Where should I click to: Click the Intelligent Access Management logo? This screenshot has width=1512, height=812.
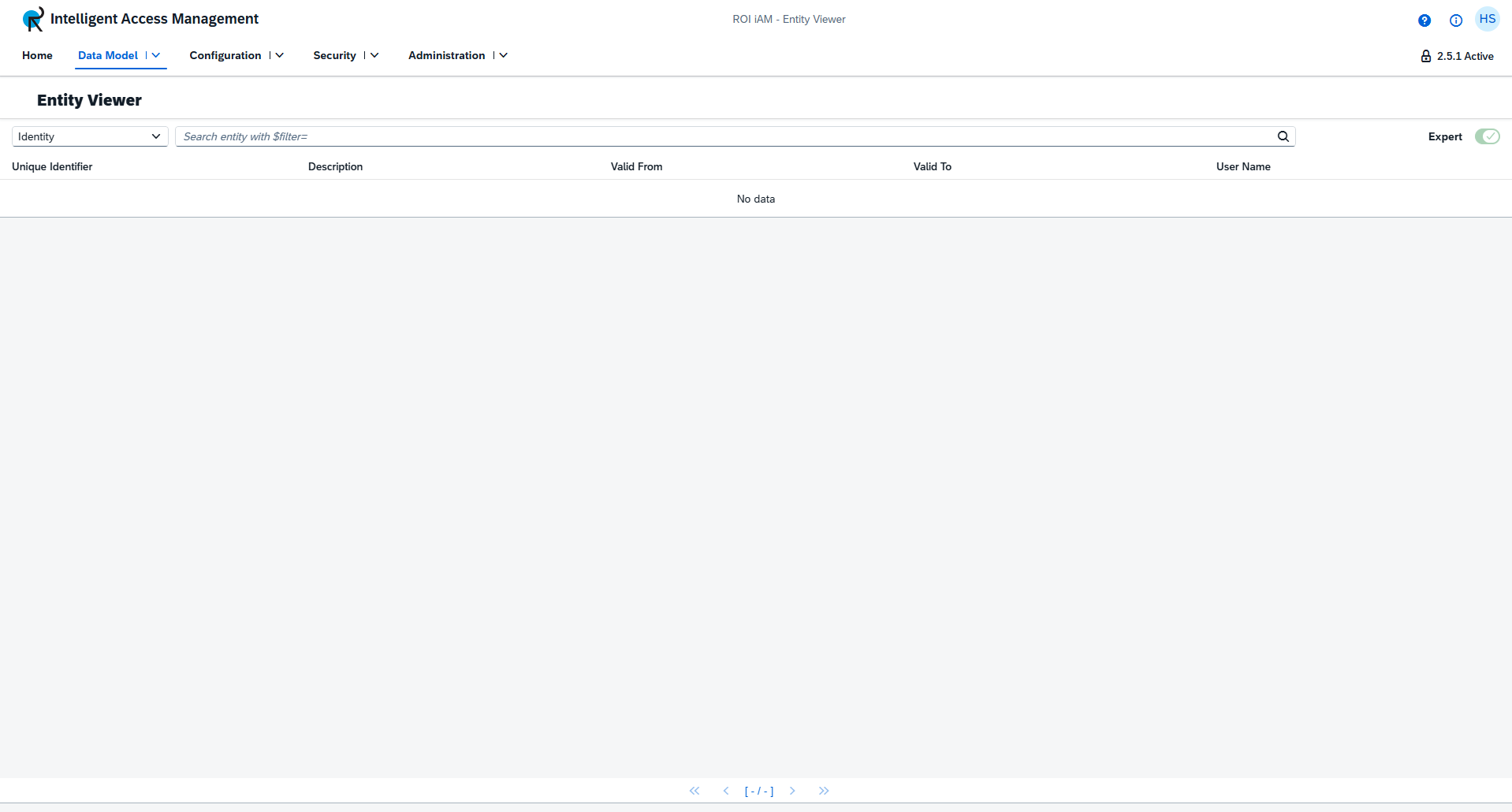(32, 19)
